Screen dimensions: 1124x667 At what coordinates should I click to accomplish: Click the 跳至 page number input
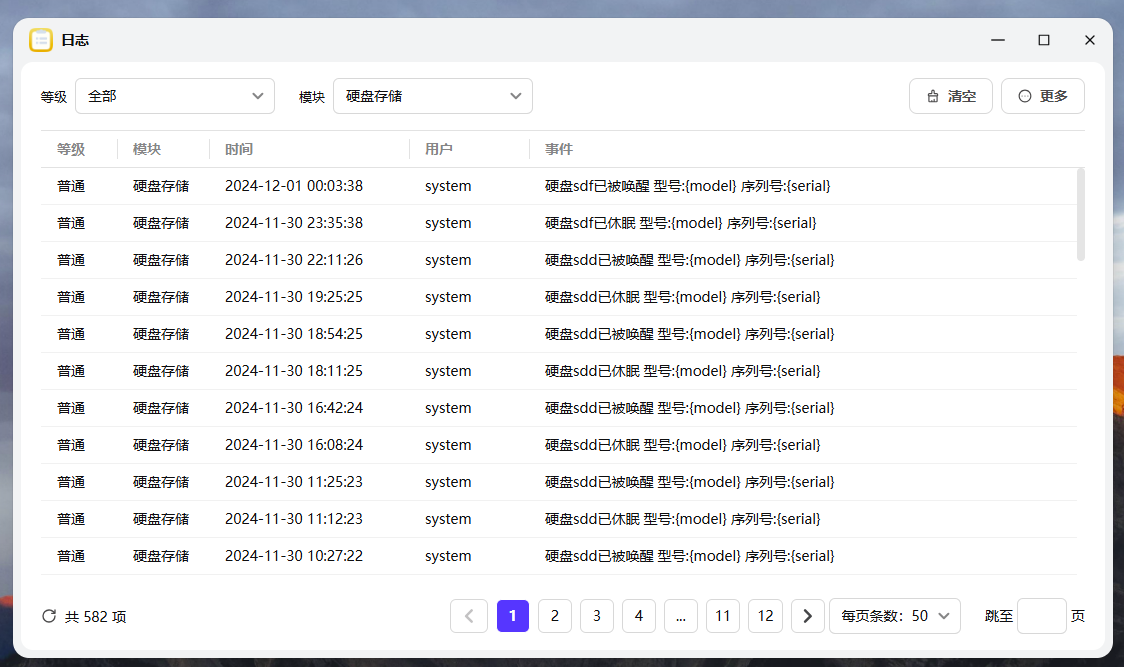coord(1042,616)
